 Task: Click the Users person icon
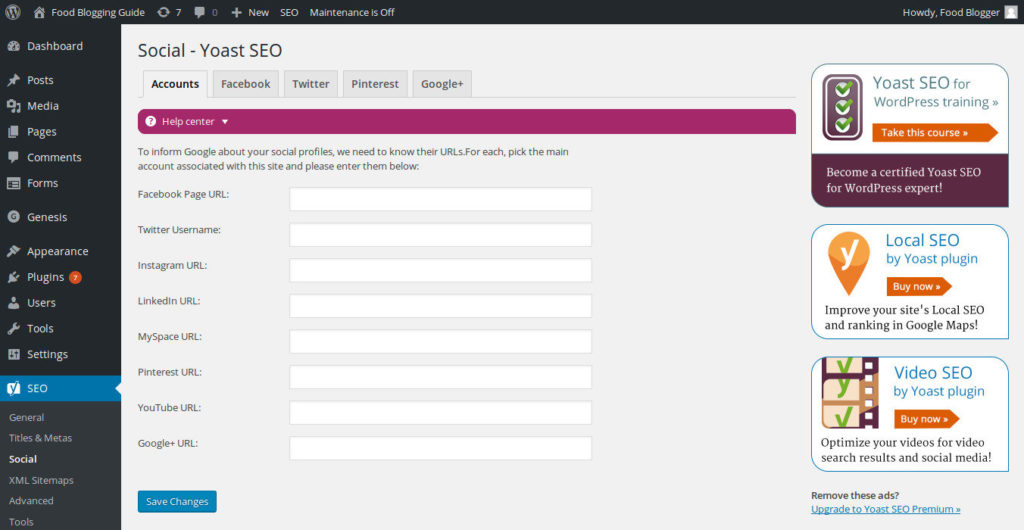(13, 303)
